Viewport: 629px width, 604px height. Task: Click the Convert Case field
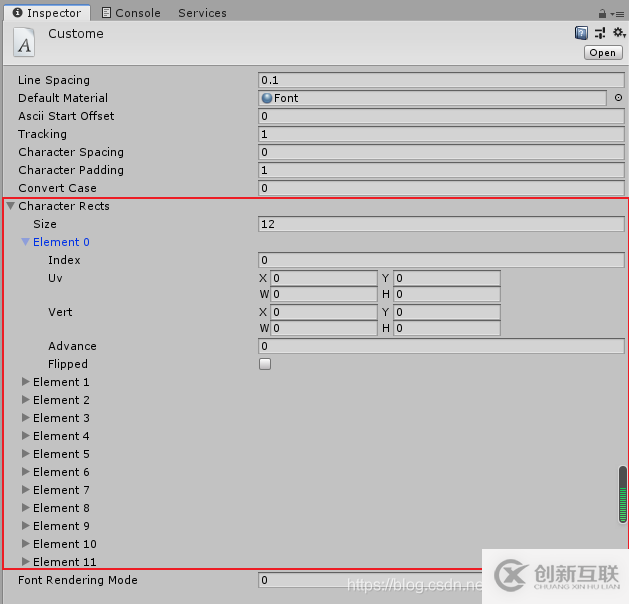click(441, 188)
